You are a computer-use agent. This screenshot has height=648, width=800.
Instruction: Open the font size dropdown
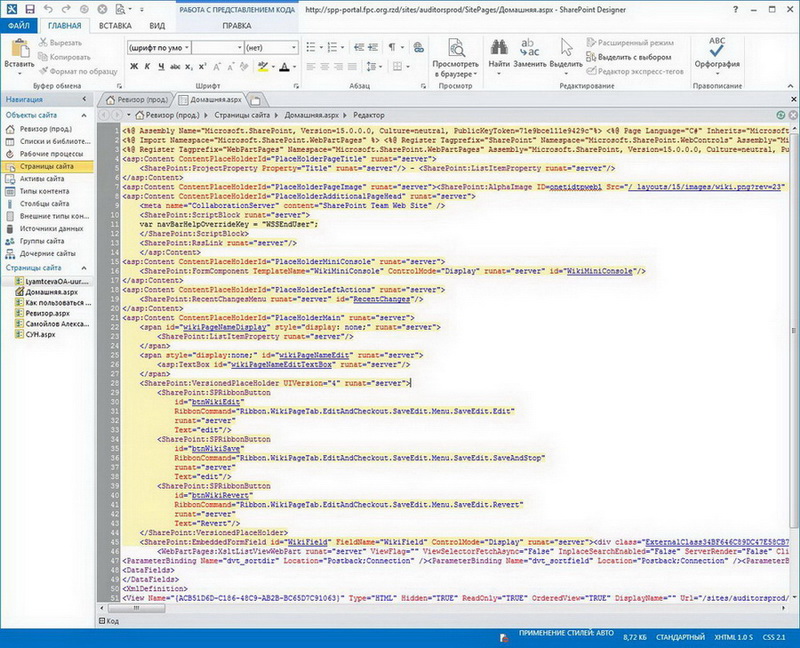239,47
